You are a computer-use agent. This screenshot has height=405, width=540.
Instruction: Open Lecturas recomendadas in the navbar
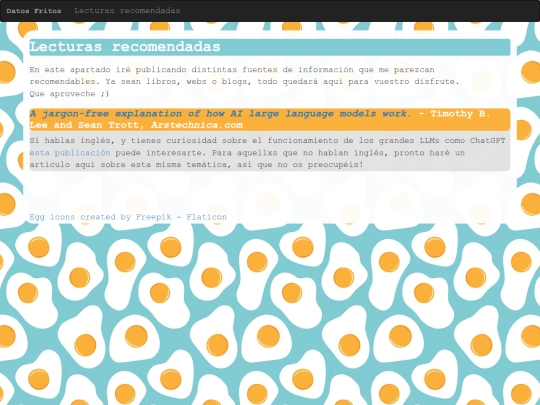coord(127,11)
